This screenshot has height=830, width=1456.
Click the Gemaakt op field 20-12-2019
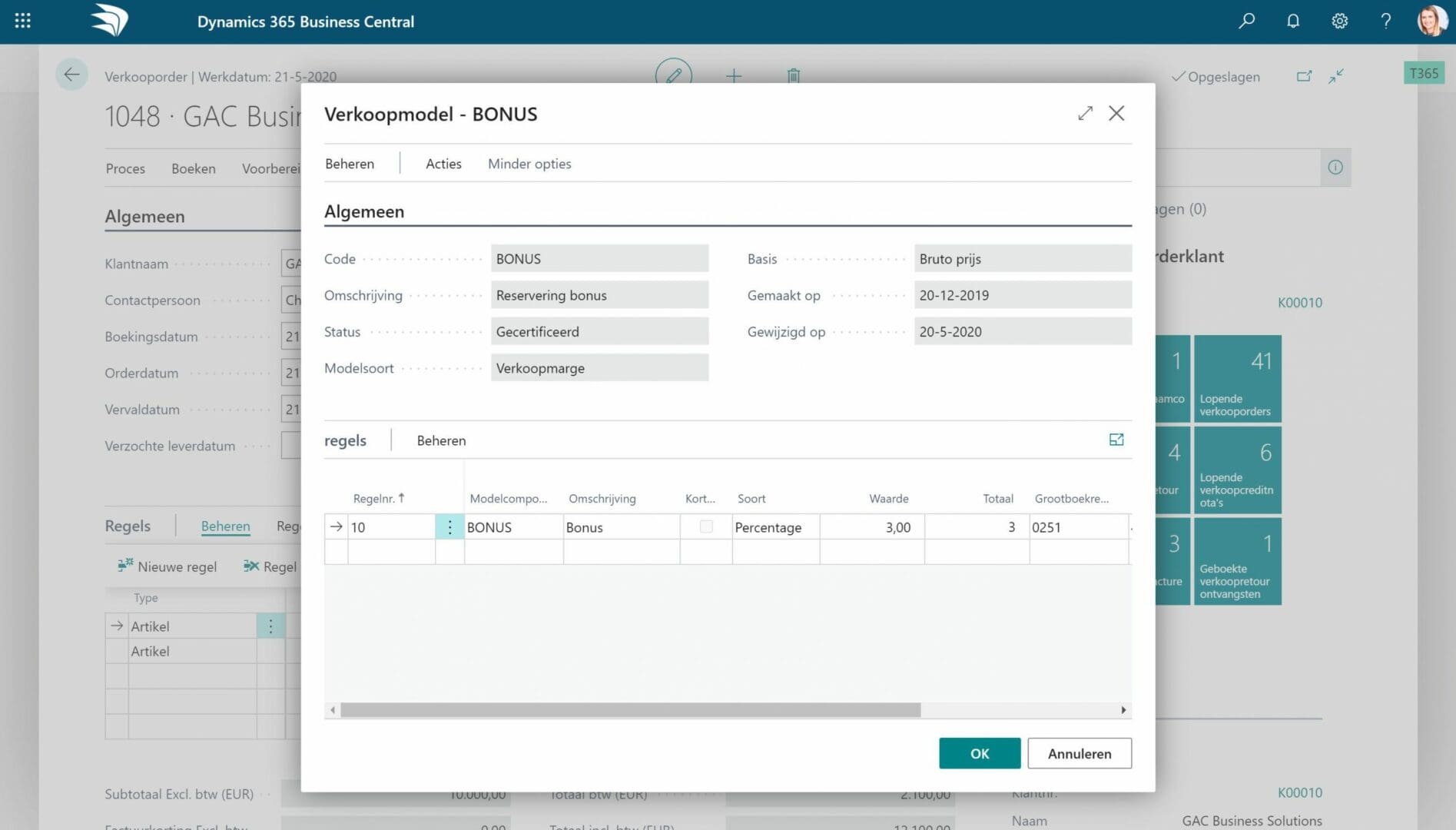tap(1023, 295)
